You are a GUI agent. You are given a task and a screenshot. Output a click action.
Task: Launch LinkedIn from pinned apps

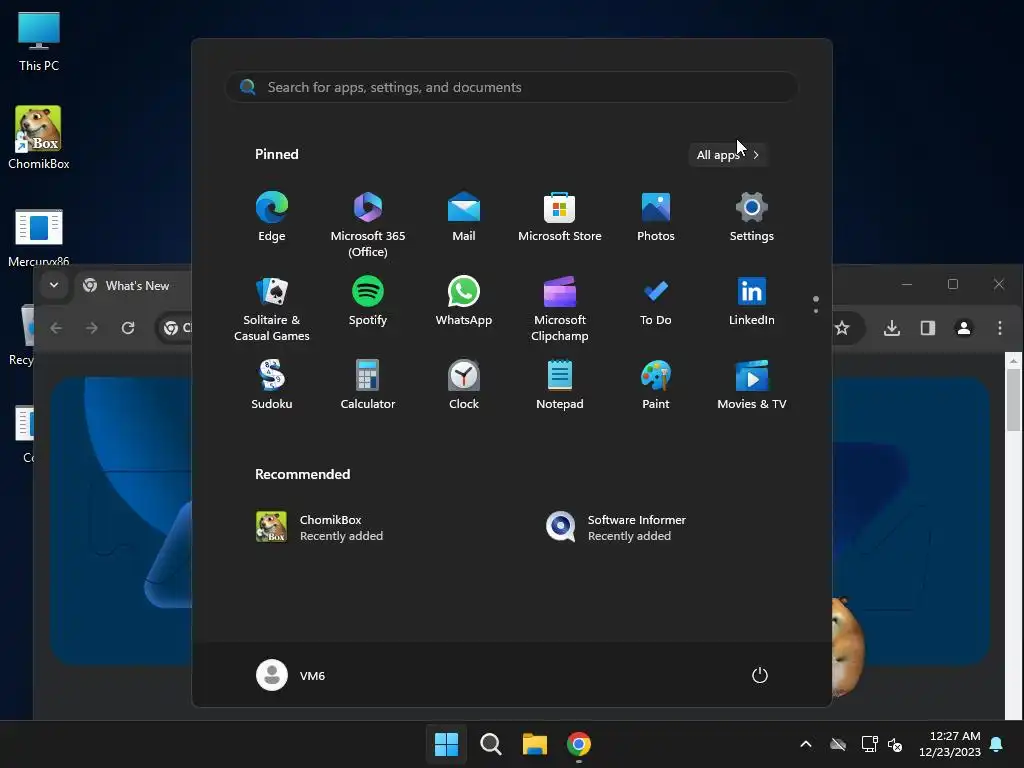click(x=752, y=302)
